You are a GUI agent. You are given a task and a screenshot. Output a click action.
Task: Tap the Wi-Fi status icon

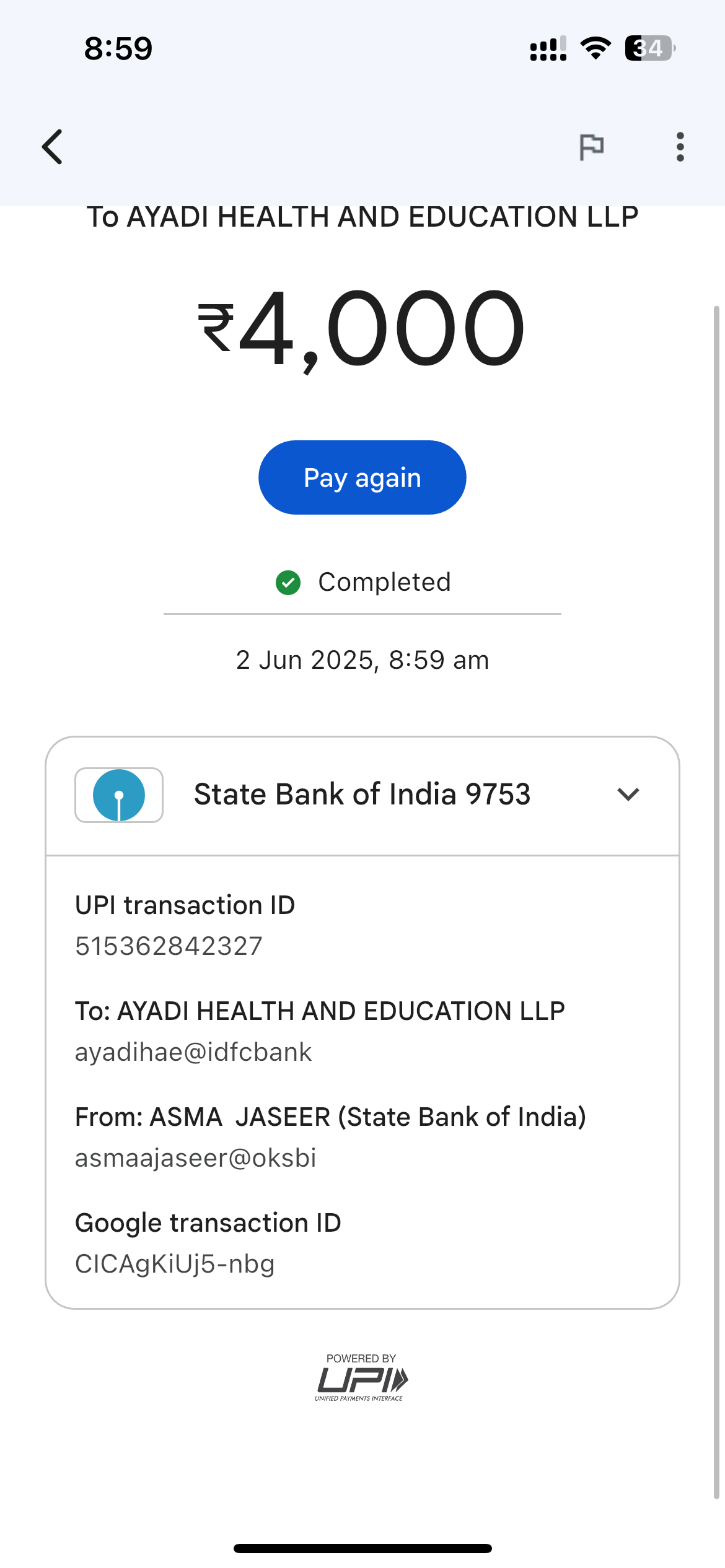pos(595,48)
